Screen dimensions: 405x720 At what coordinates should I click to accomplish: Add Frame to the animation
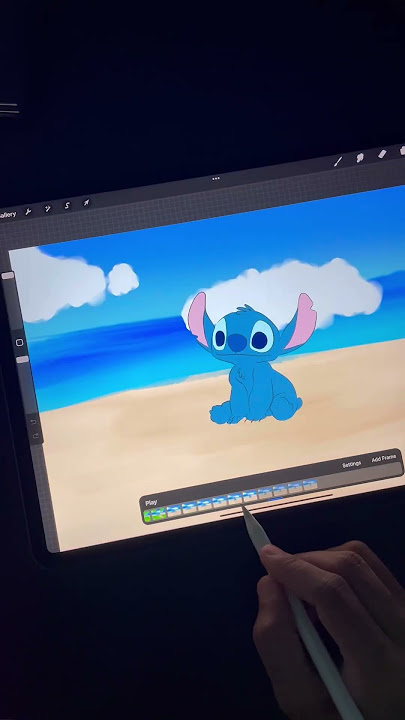pyautogui.click(x=383, y=458)
